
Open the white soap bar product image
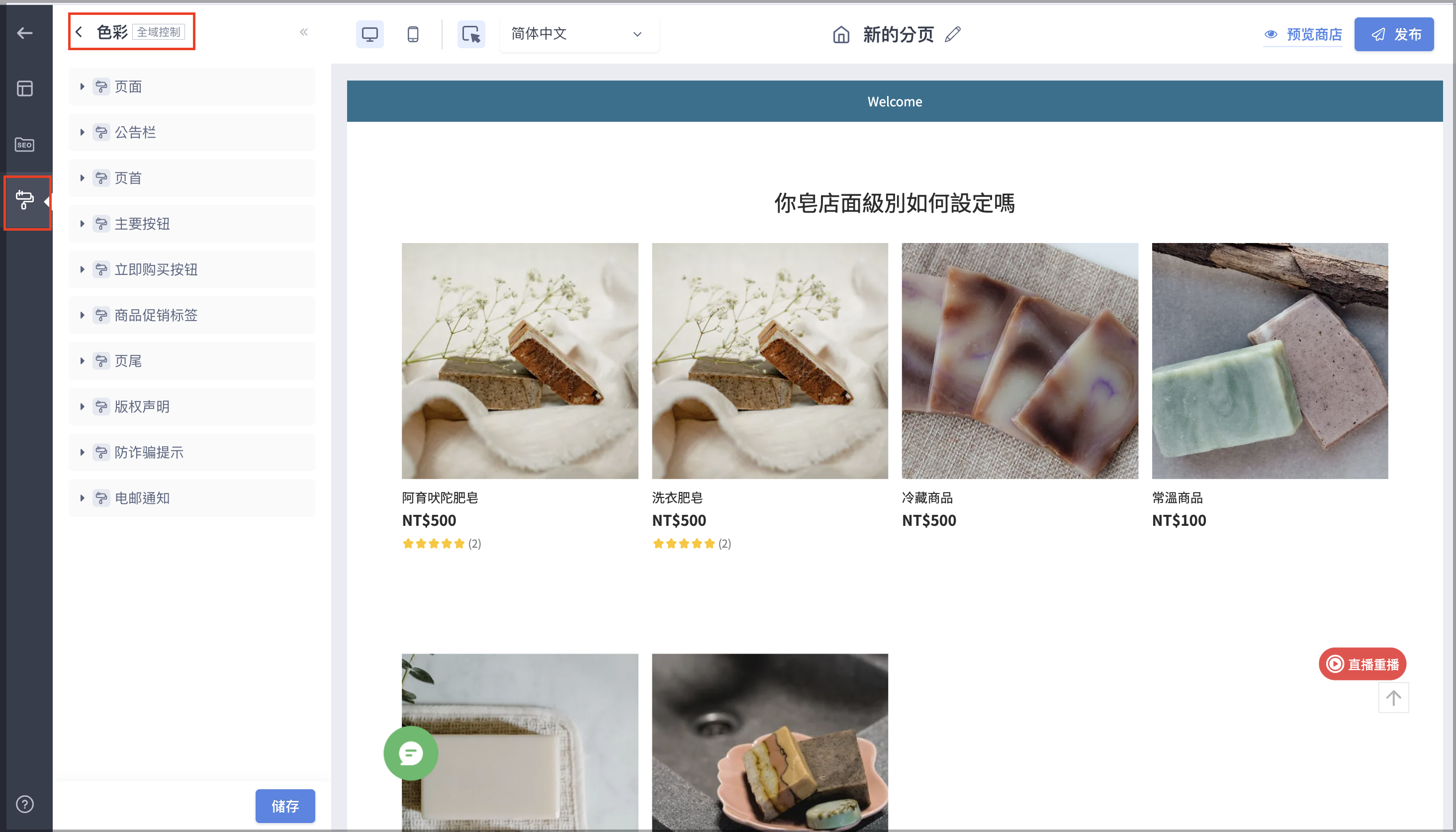520,742
